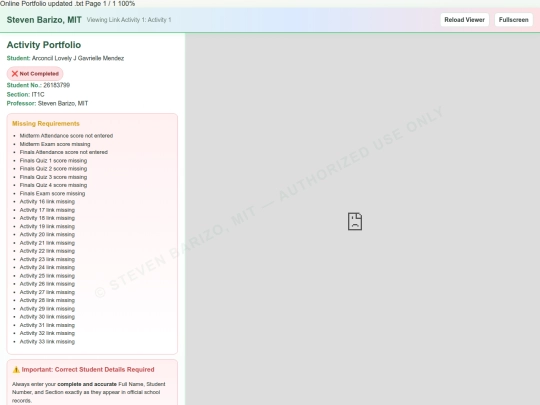Select 'Activity 22 link missing' item

point(47,251)
